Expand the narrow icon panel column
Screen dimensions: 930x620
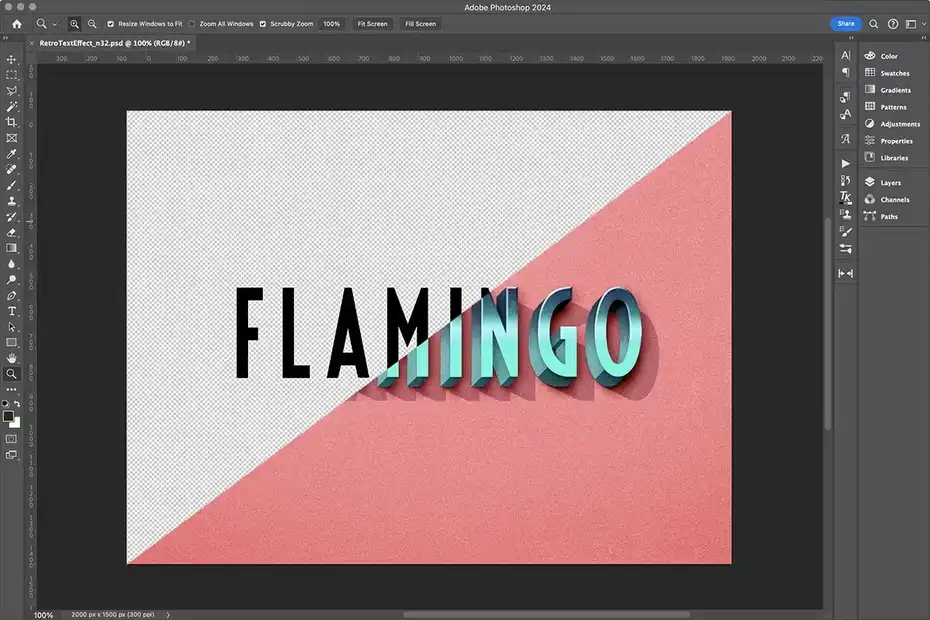coord(851,37)
